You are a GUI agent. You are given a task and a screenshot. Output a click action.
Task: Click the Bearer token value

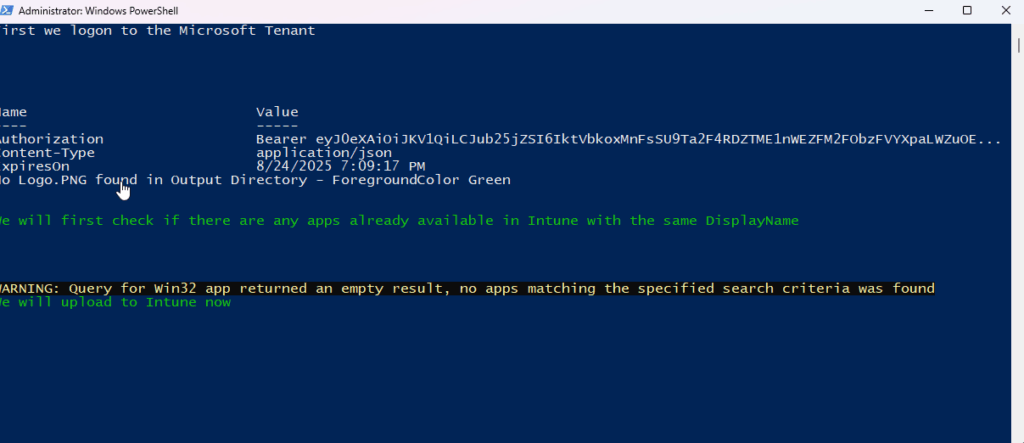(x=627, y=139)
